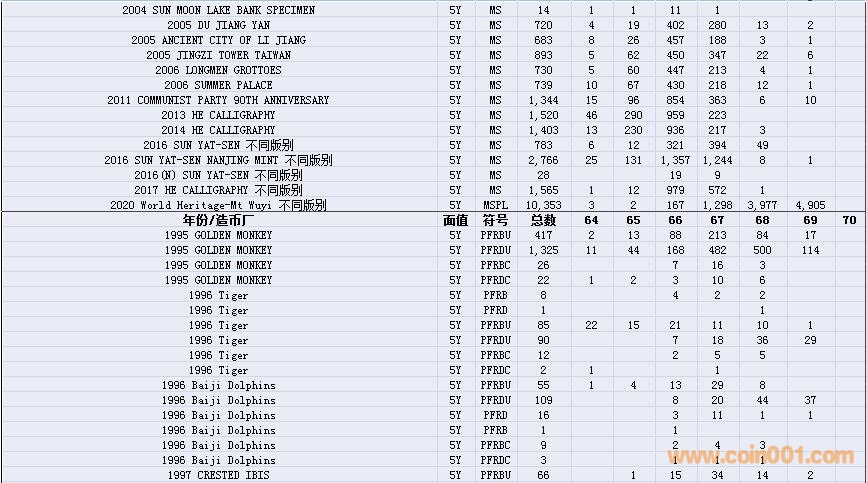
Task: Select the 2004 Sun Moon Lake Bank Specimen row
Action: coord(218,10)
